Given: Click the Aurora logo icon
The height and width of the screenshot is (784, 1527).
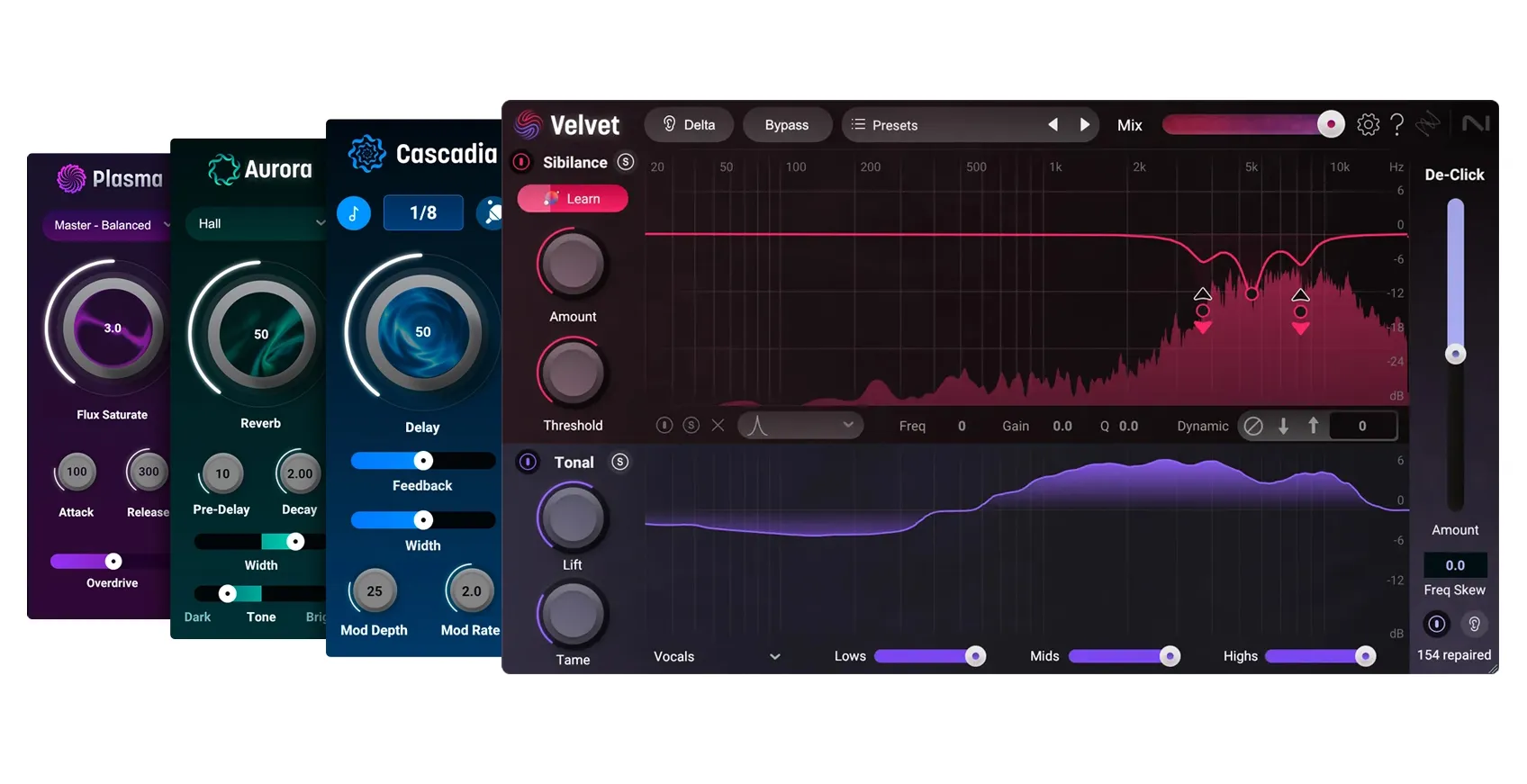Looking at the screenshot, I should (223, 169).
